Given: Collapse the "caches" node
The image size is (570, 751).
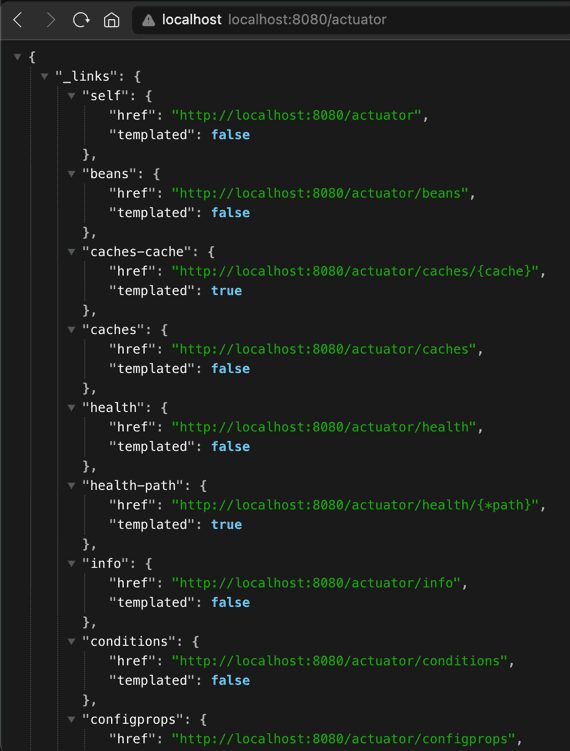Looking at the screenshot, I should (x=71, y=330).
